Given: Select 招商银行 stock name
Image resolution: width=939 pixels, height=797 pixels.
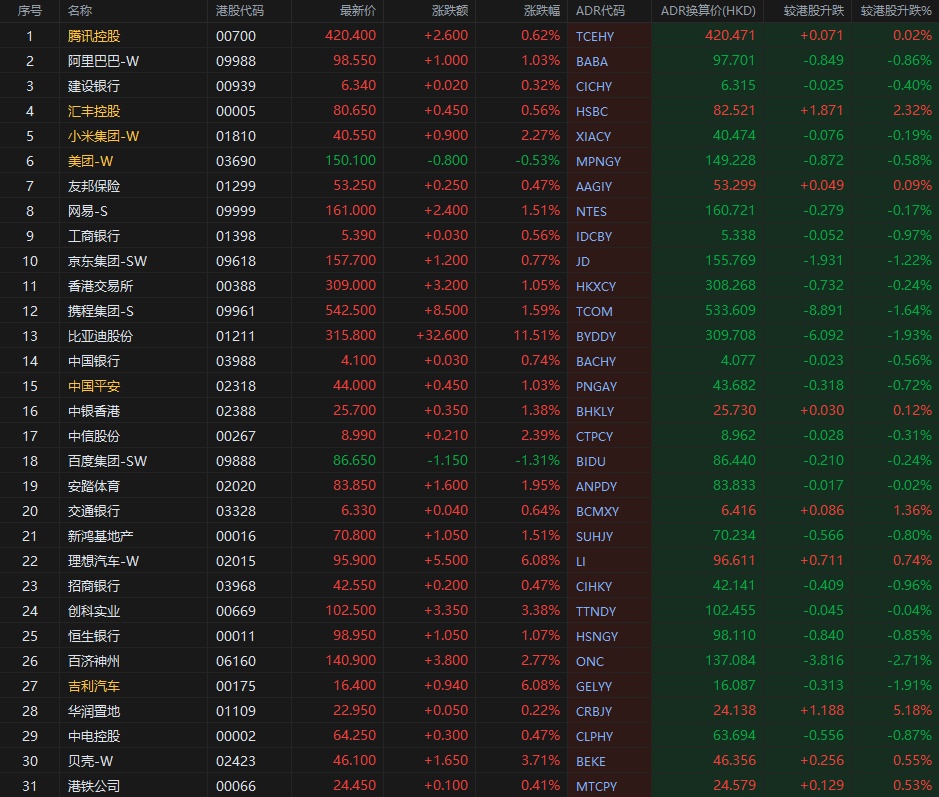Looking at the screenshot, I should click(x=93, y=586).
